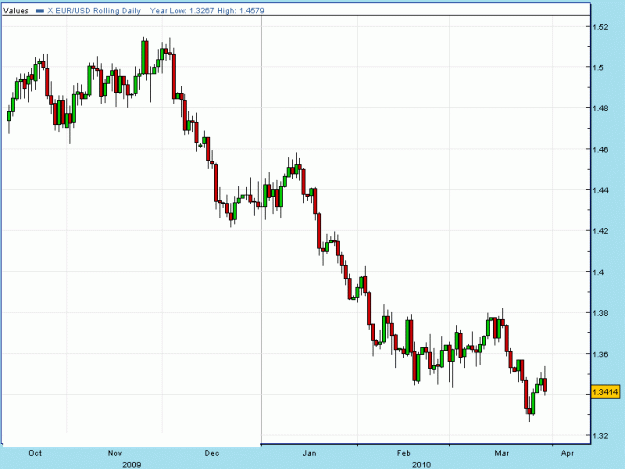
Task: Click the '2009' year label
Action: pos(132,465)
